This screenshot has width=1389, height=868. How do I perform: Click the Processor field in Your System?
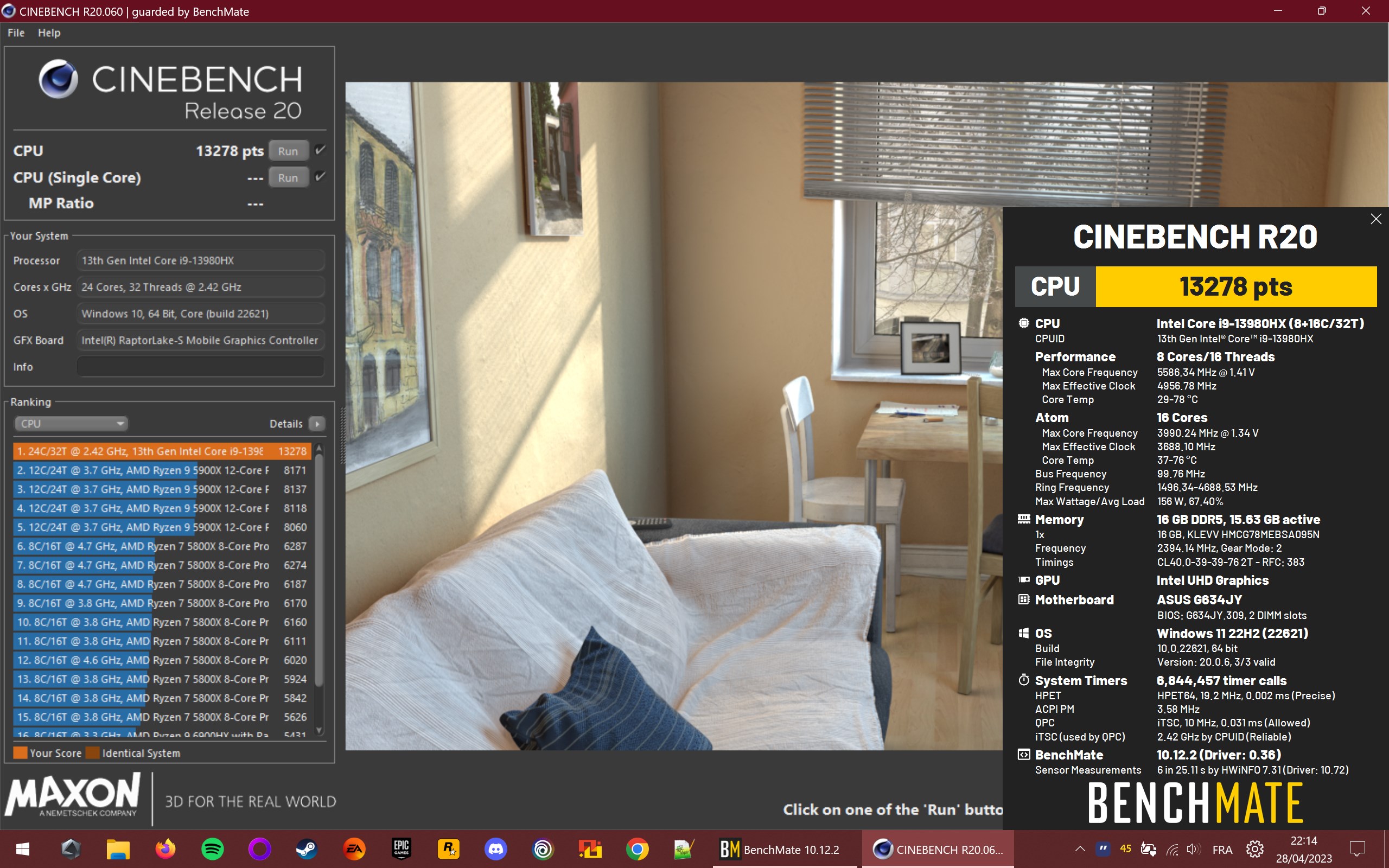coord(201,260)
